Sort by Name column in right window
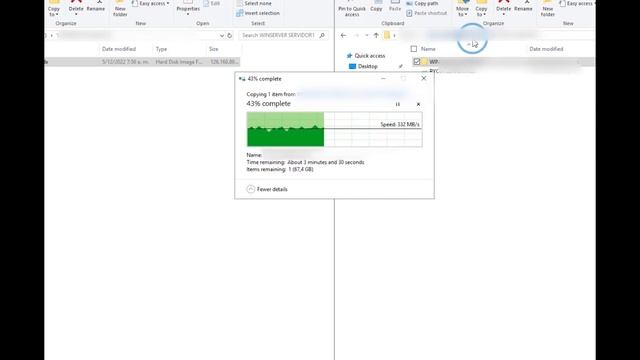The width and height of the screenshot is (640, 360). point(428,49)
